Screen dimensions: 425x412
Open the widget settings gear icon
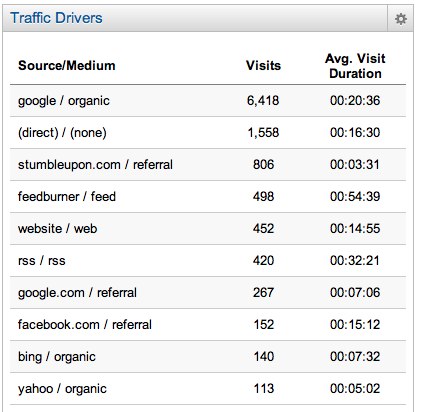400,19
